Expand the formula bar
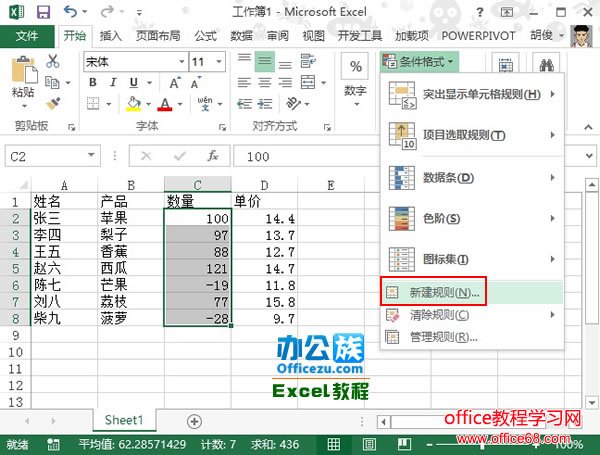The image size is (600, 455). (x=589, y=156)
